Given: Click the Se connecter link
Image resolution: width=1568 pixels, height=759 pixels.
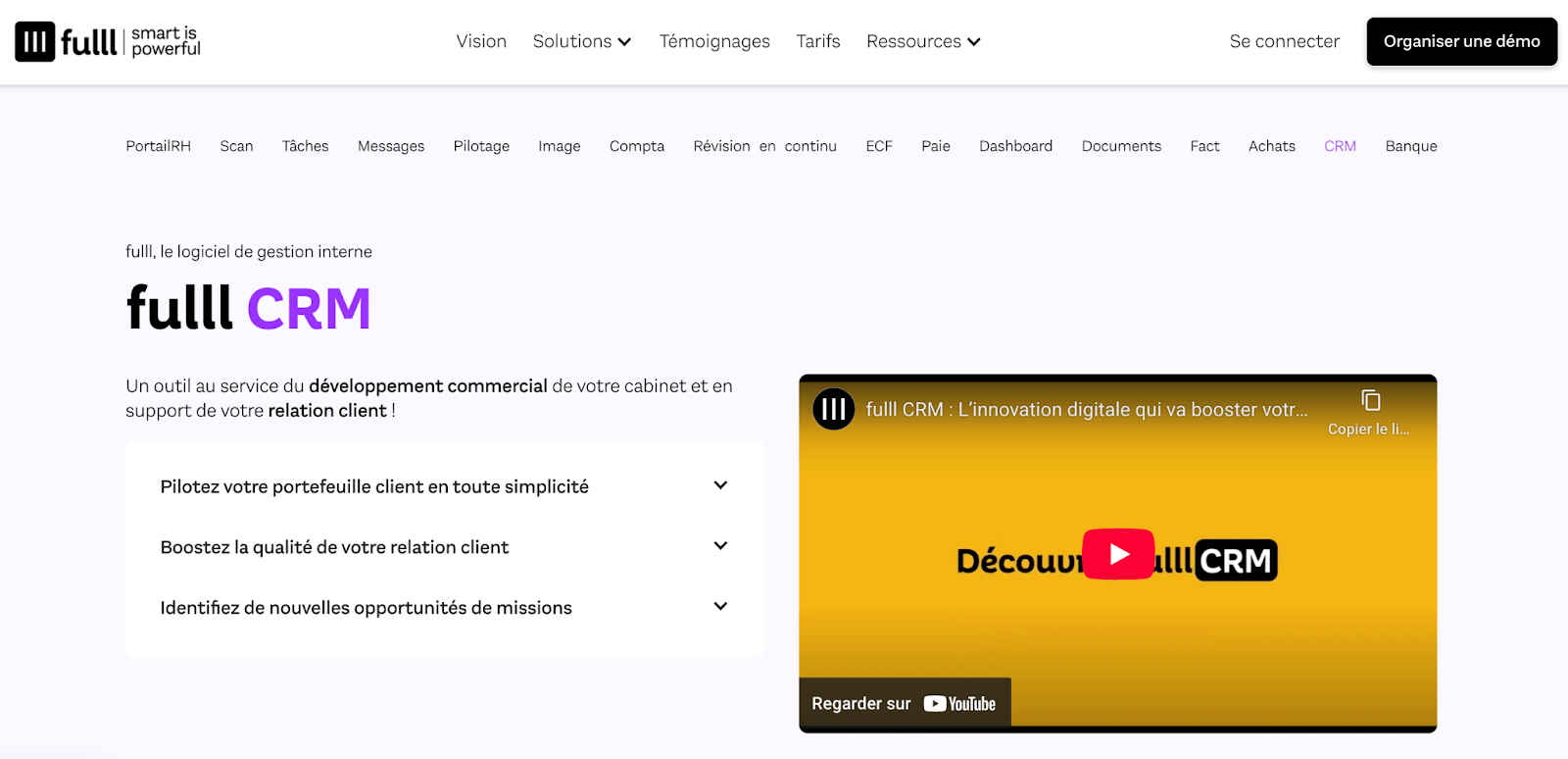Looking at the screenshot, I should point(1284,41).
